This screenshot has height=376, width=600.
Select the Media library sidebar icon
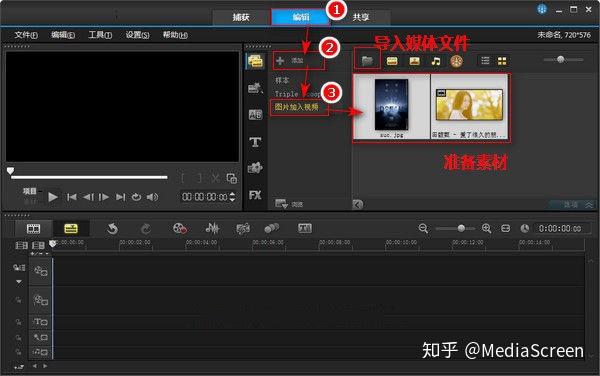(255, 62)
